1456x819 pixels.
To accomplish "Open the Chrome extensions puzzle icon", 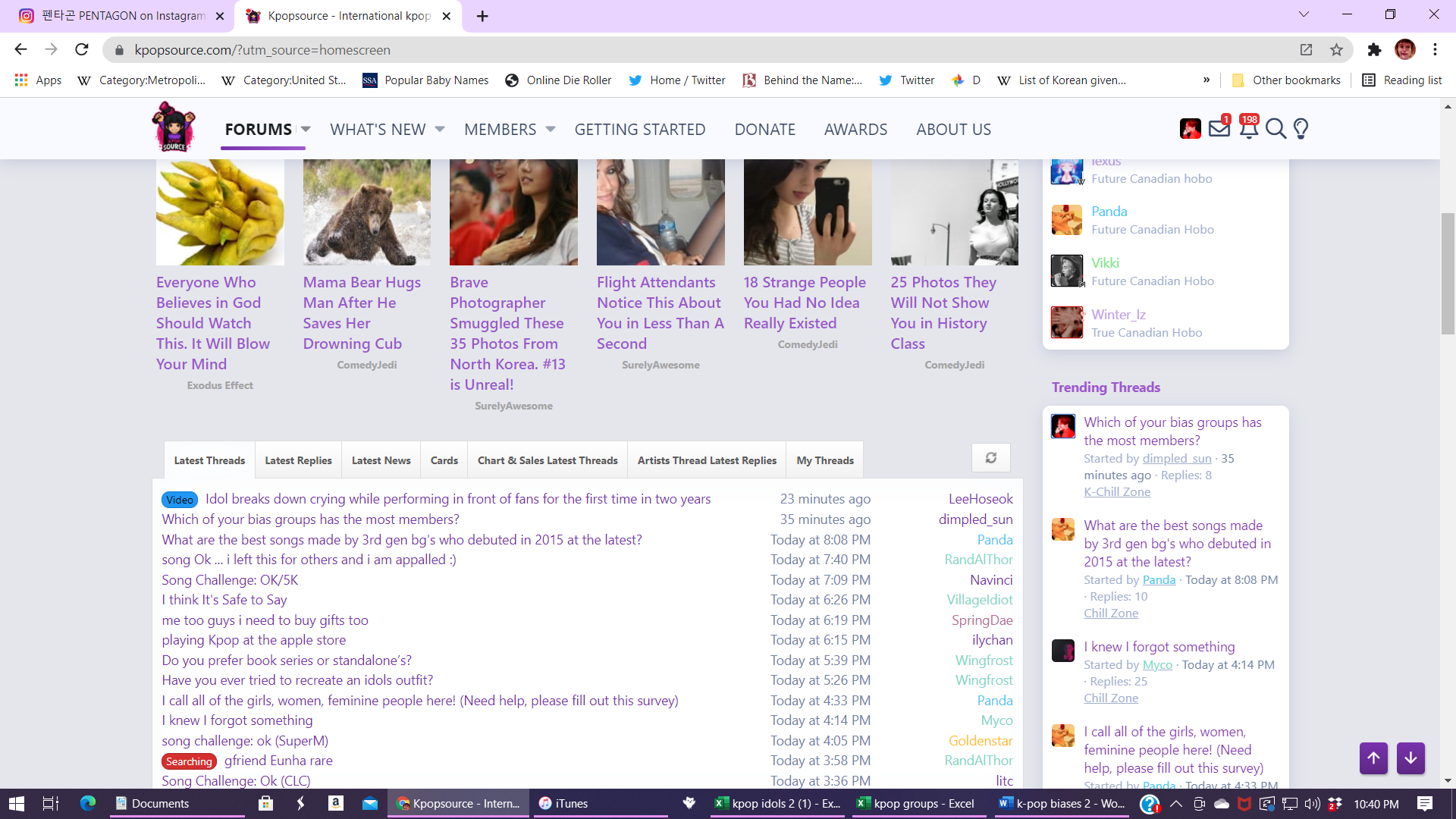I will pyautogui.click(x=1374, y=50).
